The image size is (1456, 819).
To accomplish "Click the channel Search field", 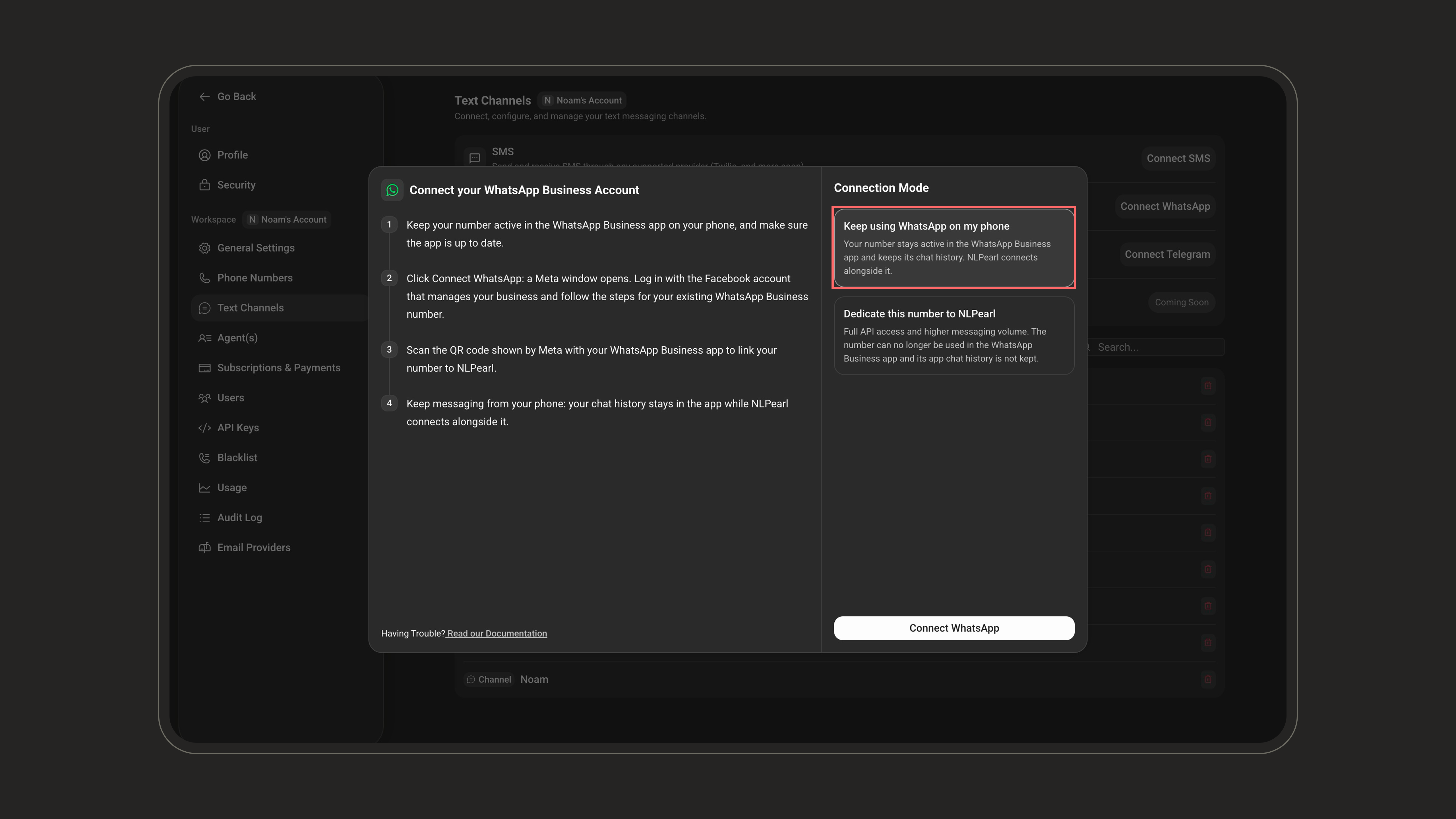I will click(x=1153, y=347).
